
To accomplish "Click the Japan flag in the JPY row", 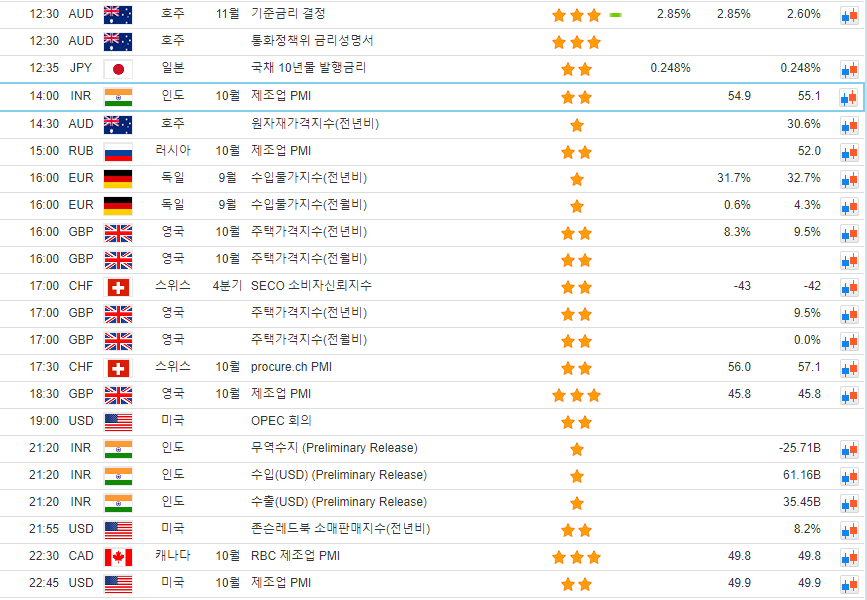I will tap(118, 69).
